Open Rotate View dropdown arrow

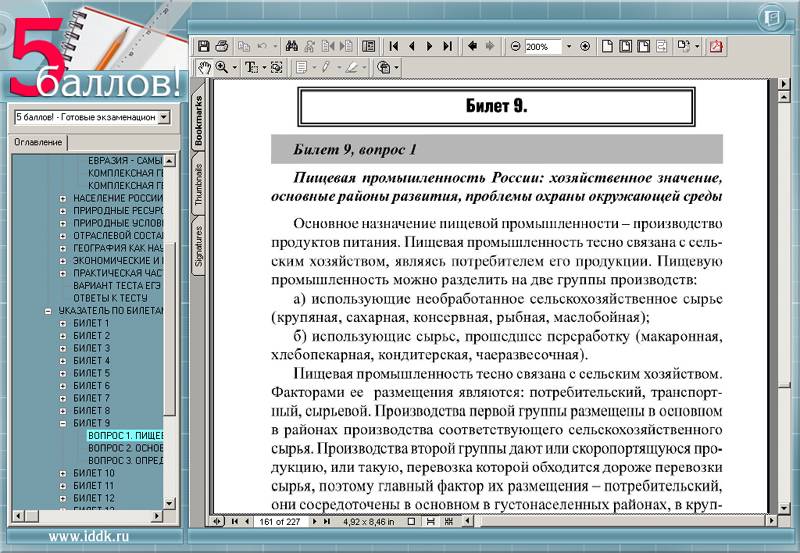(x=696, y=46)
